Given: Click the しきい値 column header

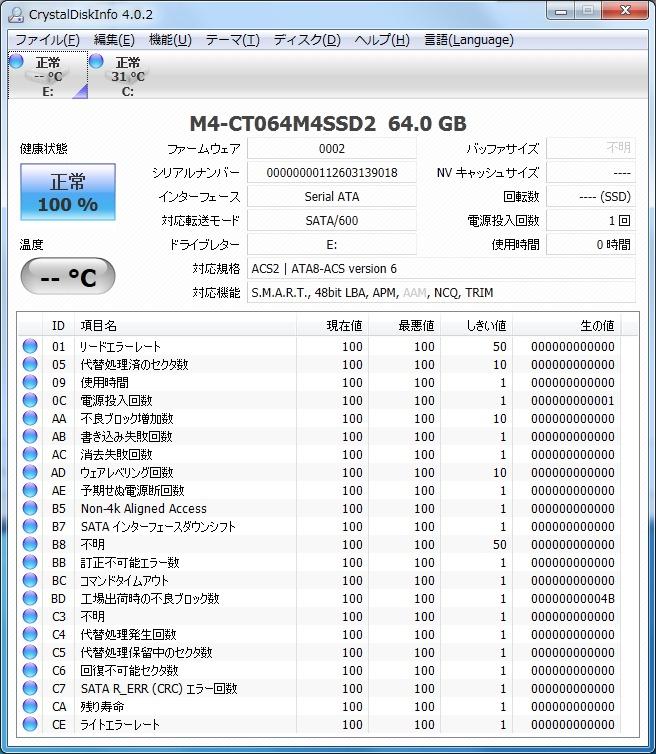Looking at the screenshot, I should [x=477, y=326].
